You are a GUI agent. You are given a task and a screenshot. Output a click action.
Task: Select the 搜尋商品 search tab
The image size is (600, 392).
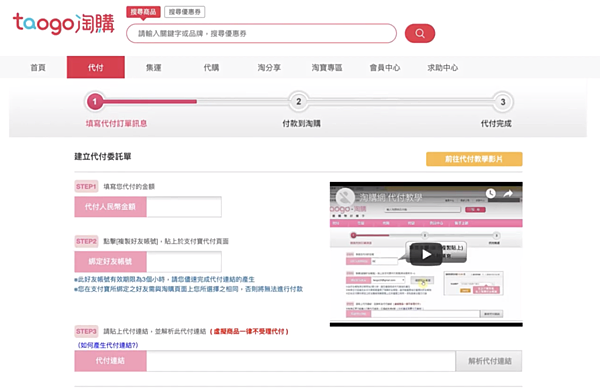pyautogui.click(x=143, y=12)
